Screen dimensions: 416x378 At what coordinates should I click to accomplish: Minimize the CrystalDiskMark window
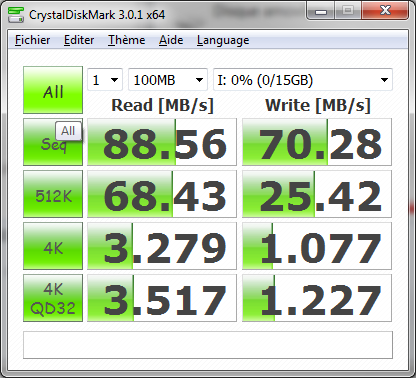click(321, 11)
